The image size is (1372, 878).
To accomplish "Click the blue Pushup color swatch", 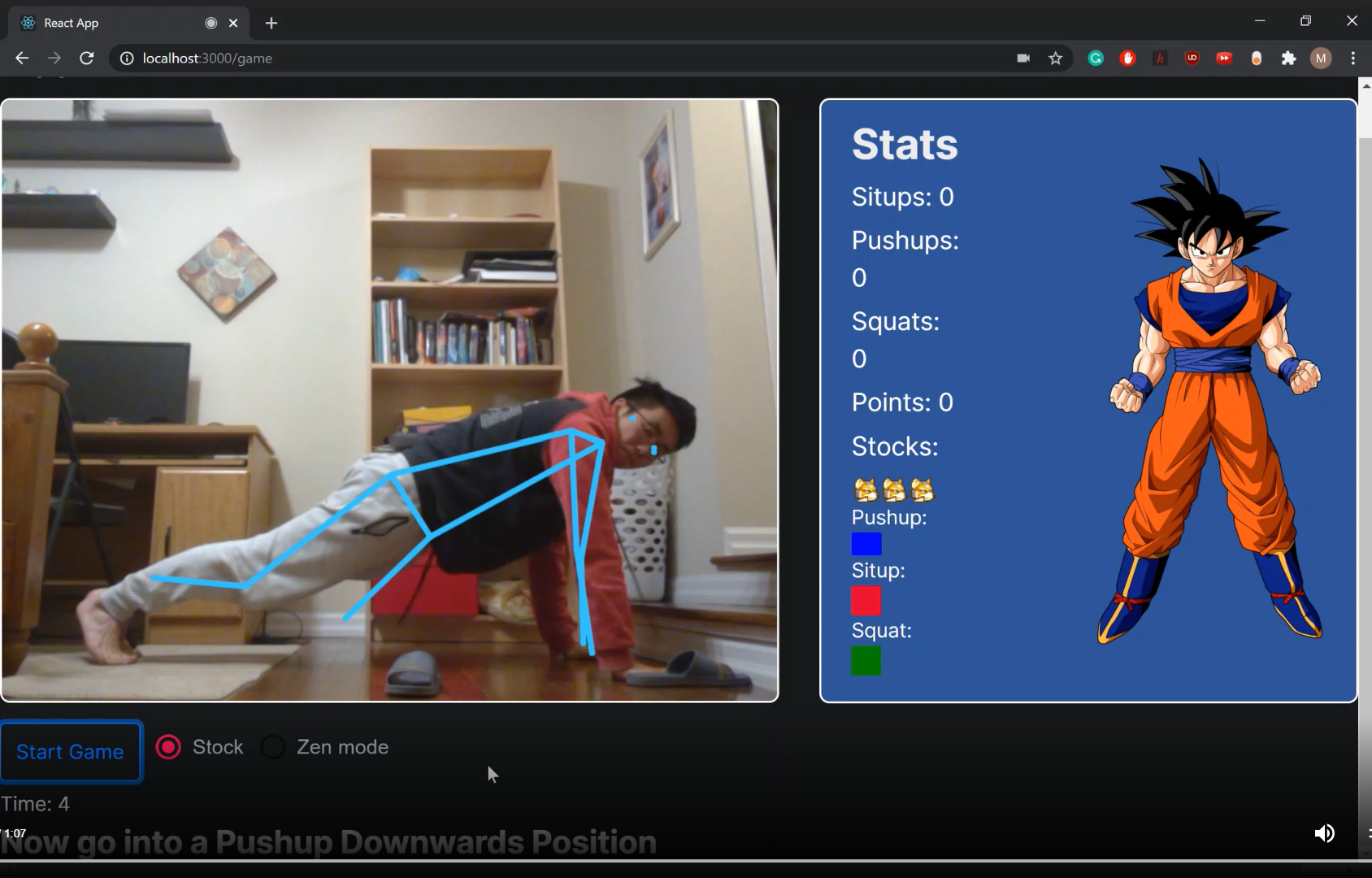I will pos(866,544).
